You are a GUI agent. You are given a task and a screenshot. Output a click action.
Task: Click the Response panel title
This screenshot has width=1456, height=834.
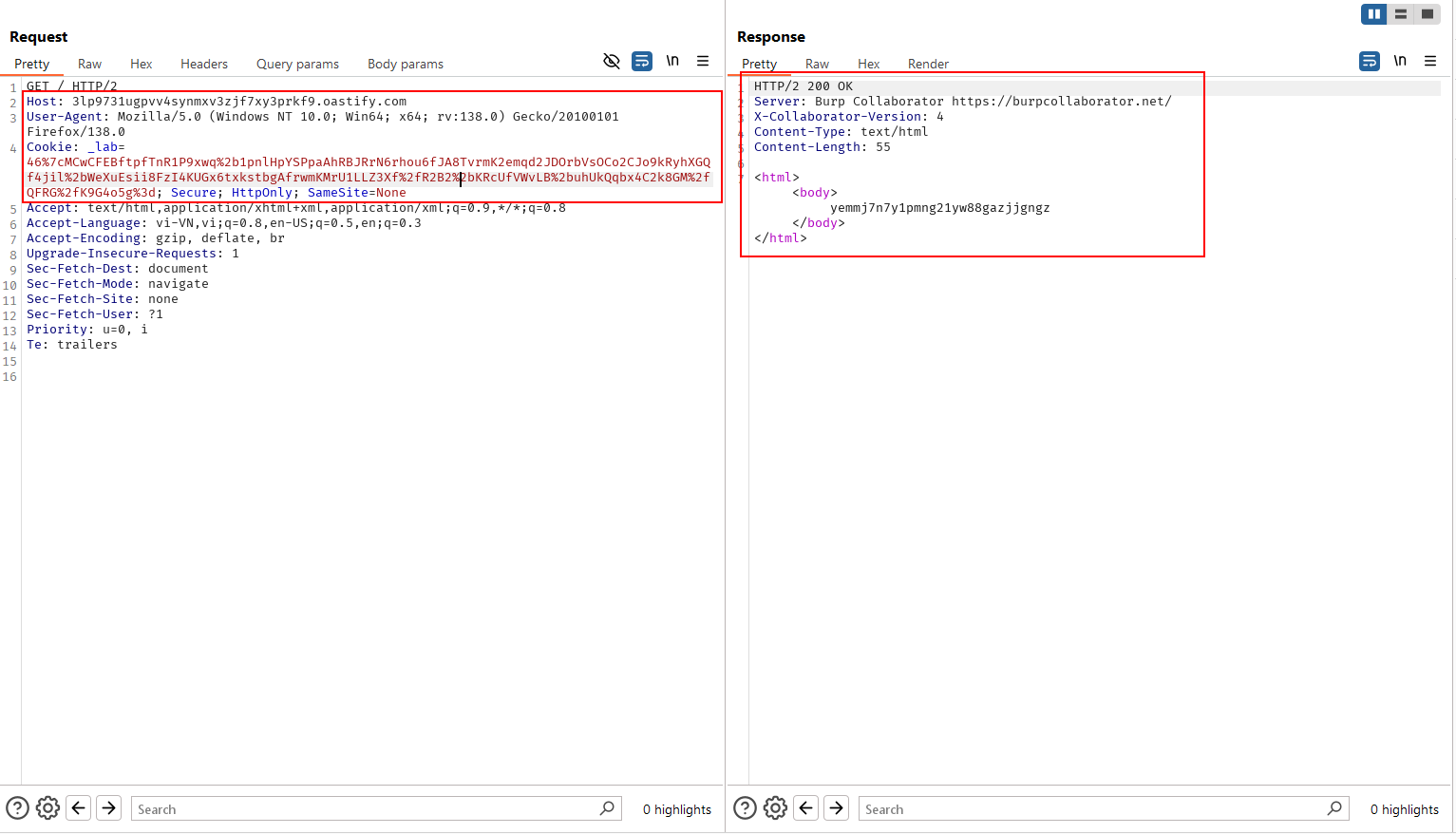(x=771, y=37)
